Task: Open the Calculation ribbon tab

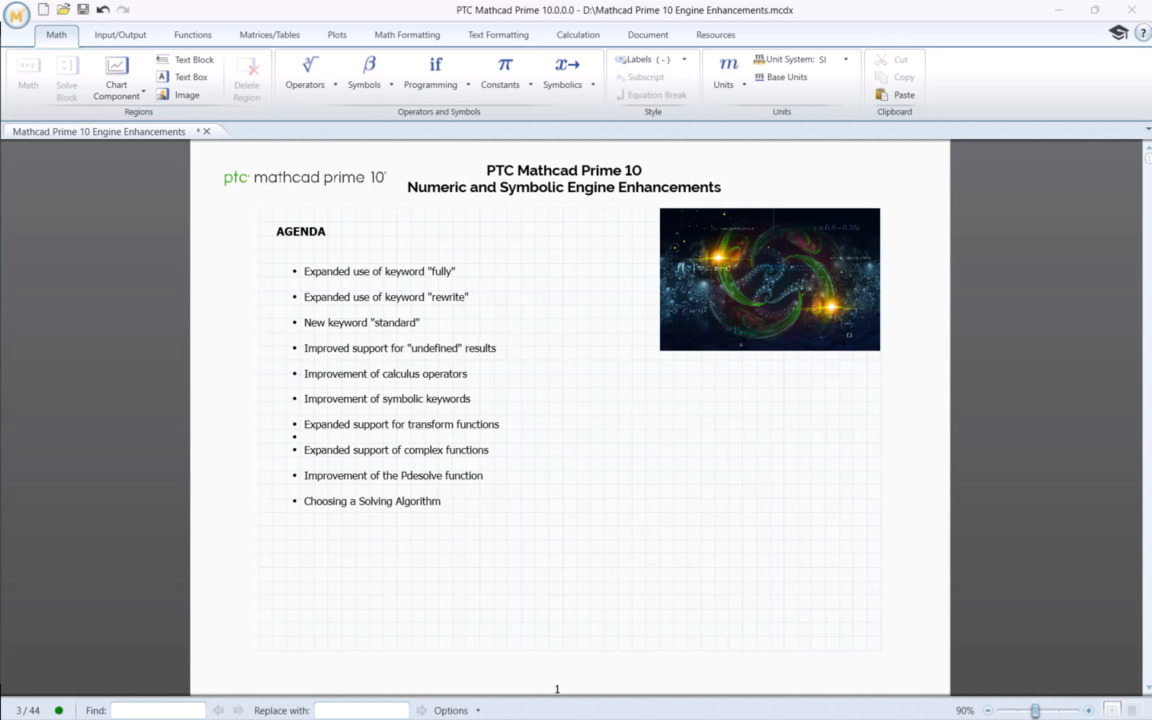Action: (578, 35)
